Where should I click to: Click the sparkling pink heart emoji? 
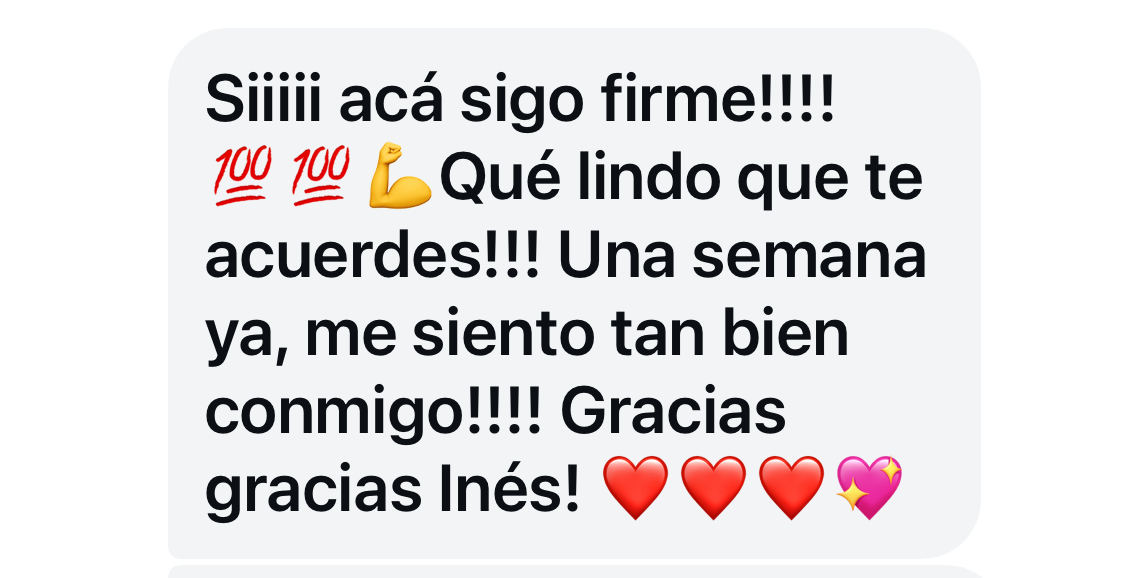coord(870,487)
